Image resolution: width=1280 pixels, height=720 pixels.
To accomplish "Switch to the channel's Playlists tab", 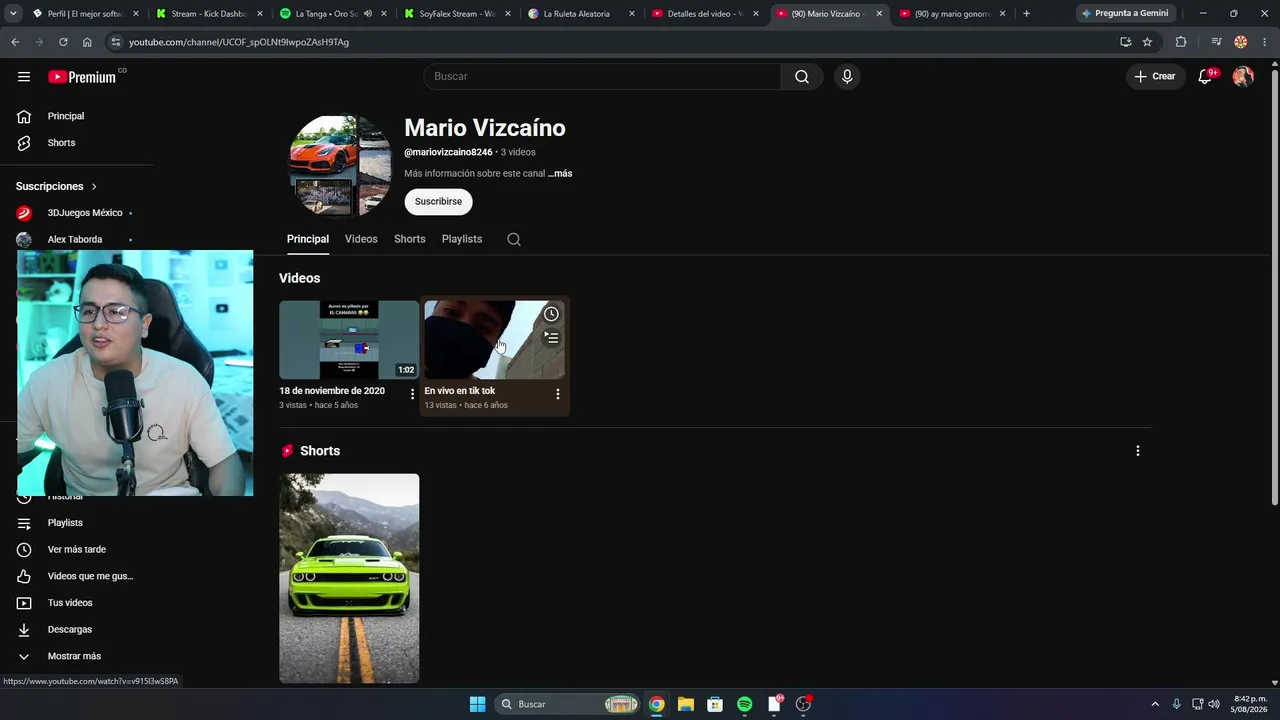I will [462, 239].
